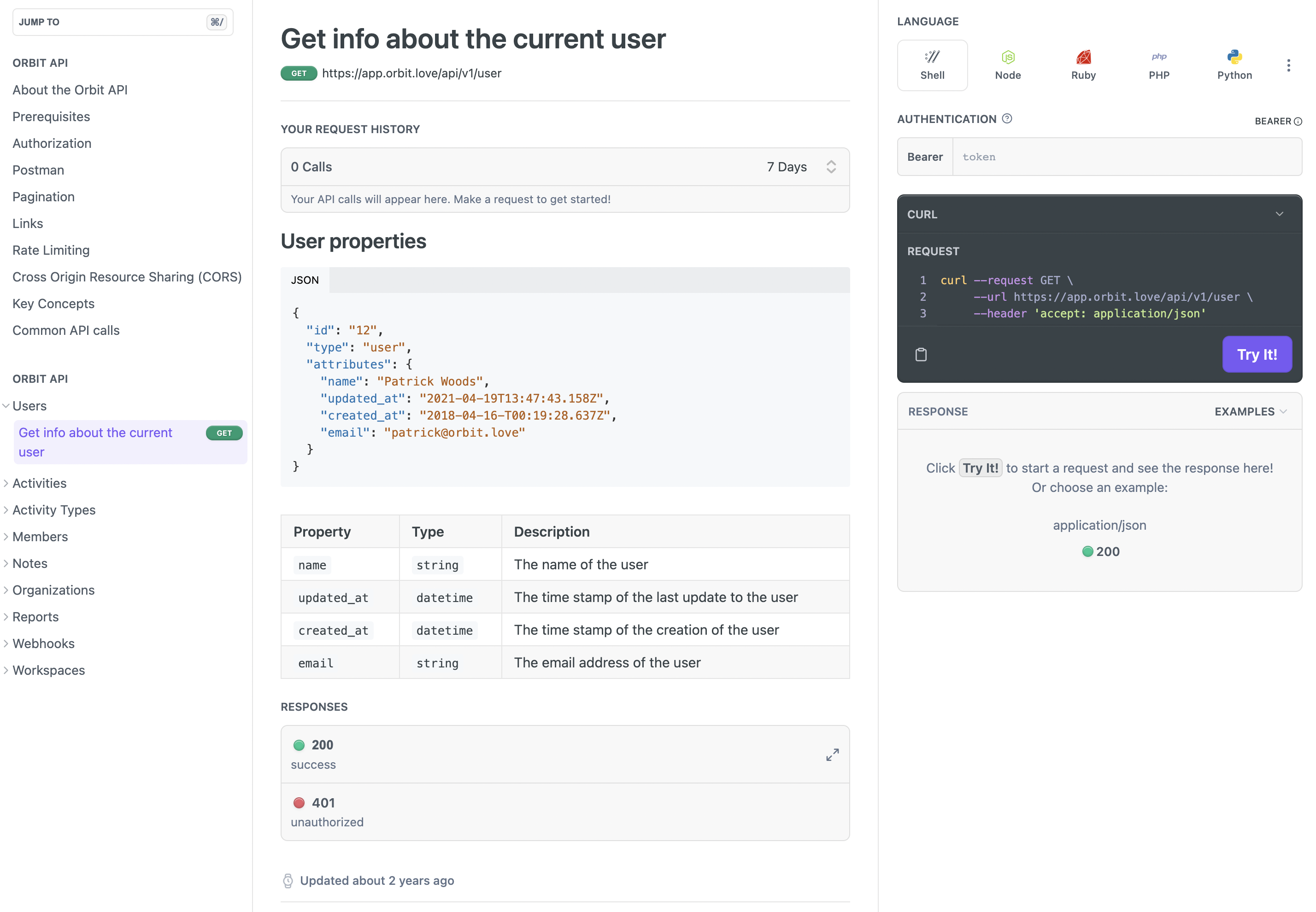The image size is (1316, 912).
Task: Navigate to the Links page
Action: click(28, 223)
